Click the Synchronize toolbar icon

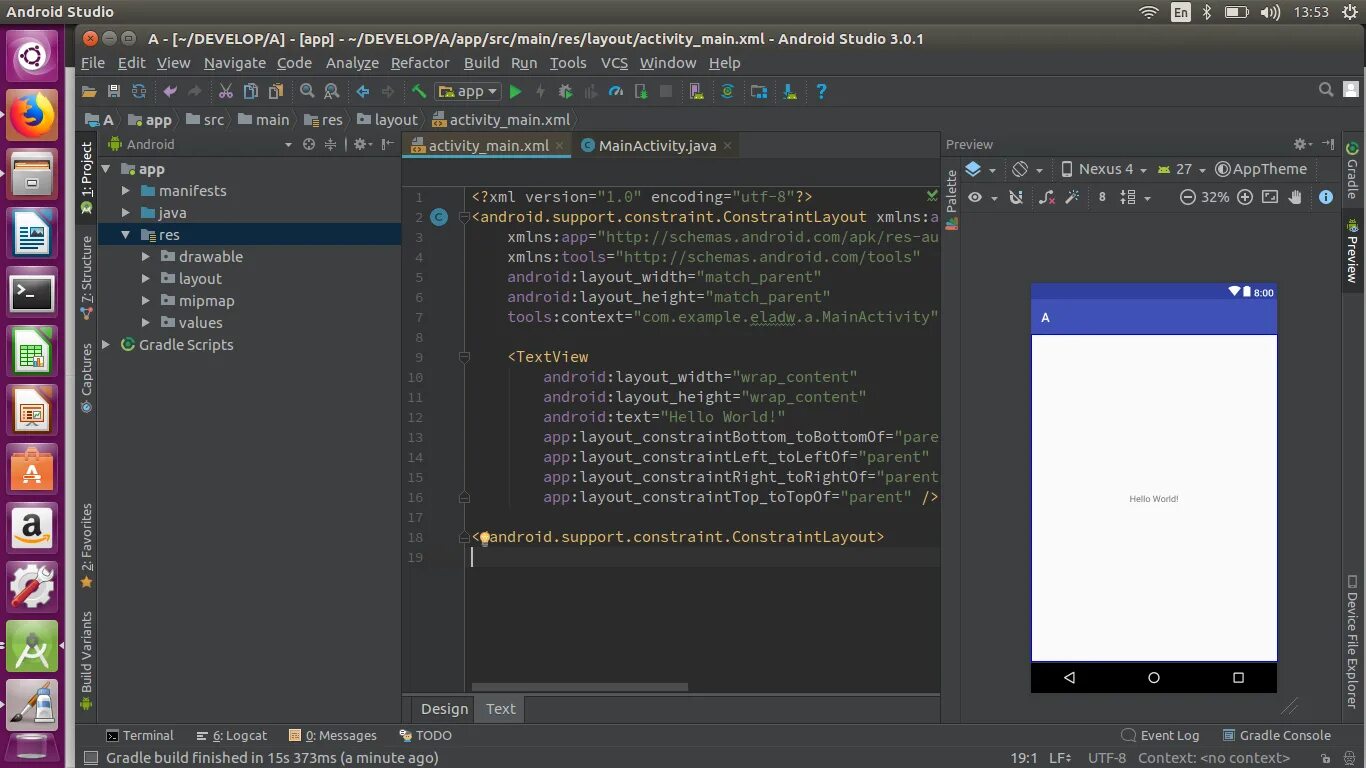tap(139, 91)
